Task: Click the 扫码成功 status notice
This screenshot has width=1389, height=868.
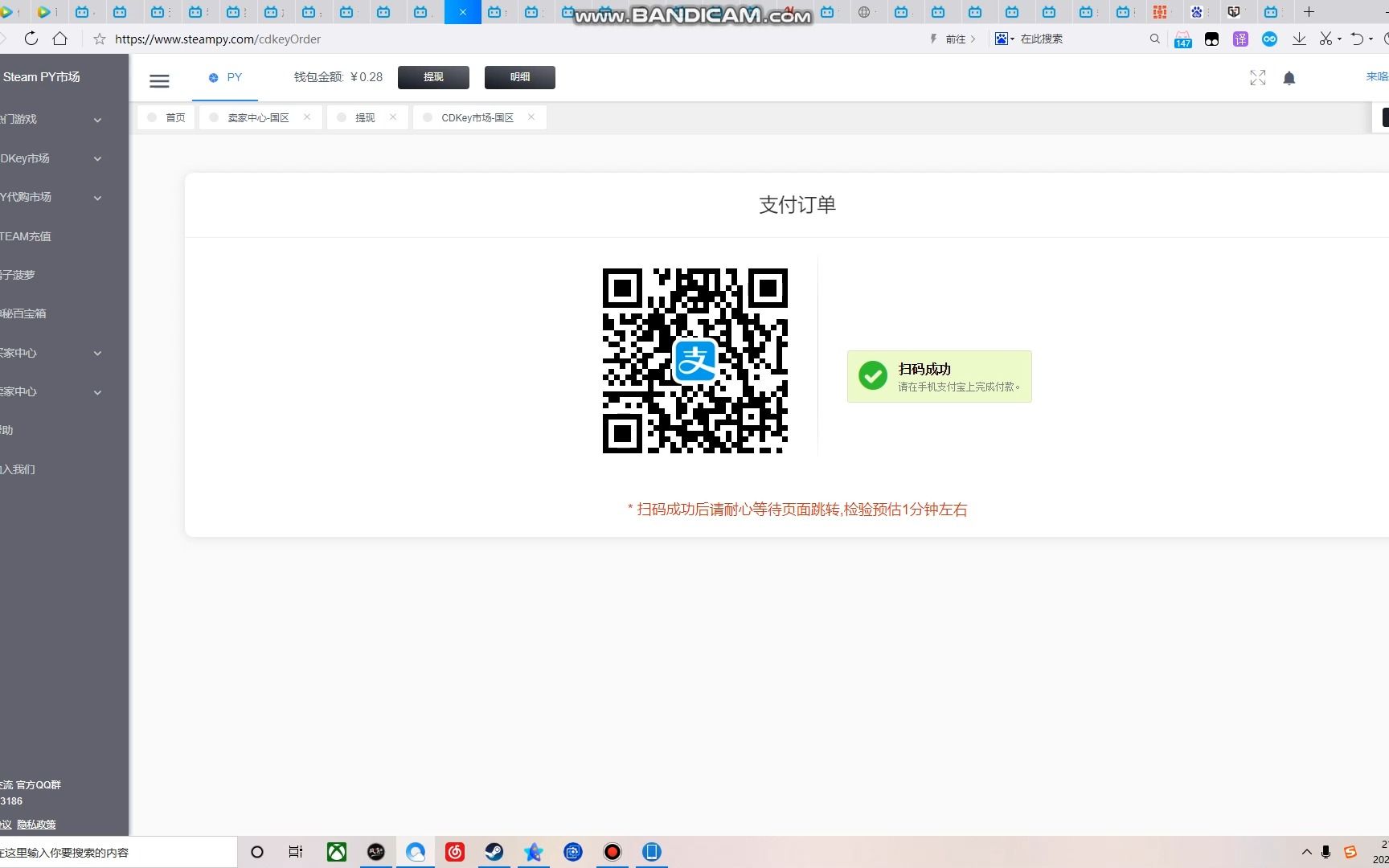Action: point(939,376)
